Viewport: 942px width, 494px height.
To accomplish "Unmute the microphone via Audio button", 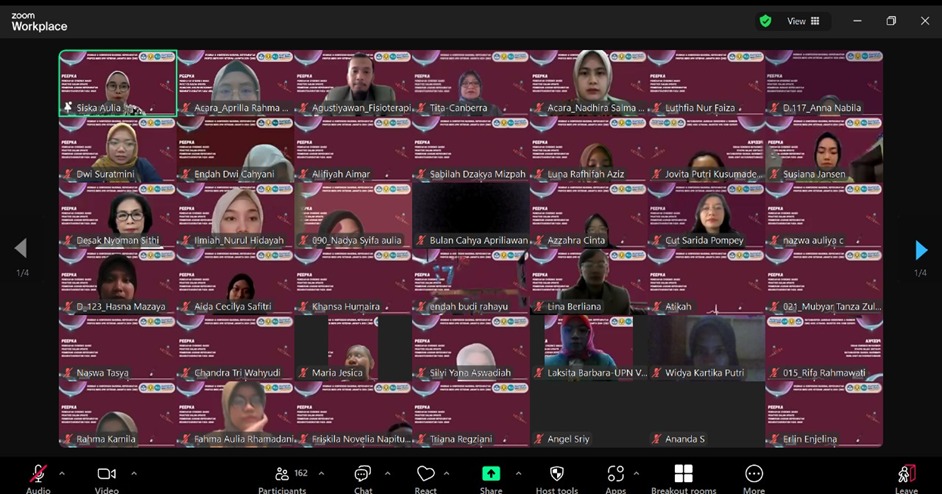I will (38, 474).
